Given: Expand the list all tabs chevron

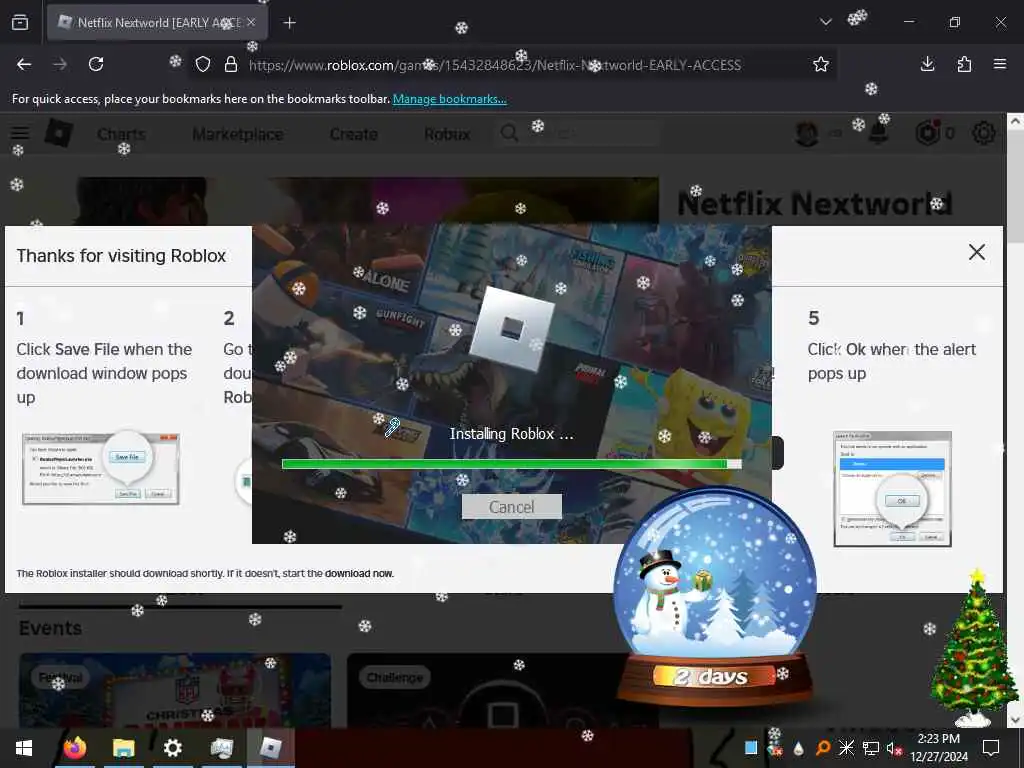Looking at the screenshot, I should [x=825, y=22].
